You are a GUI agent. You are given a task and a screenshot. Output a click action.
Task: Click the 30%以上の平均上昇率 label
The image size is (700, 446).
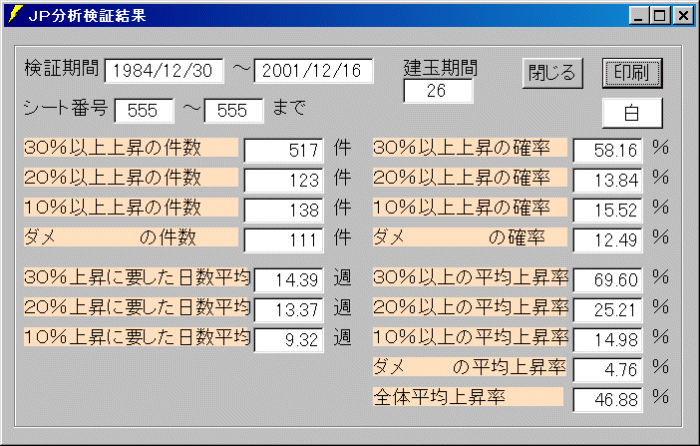coord(471,277)
